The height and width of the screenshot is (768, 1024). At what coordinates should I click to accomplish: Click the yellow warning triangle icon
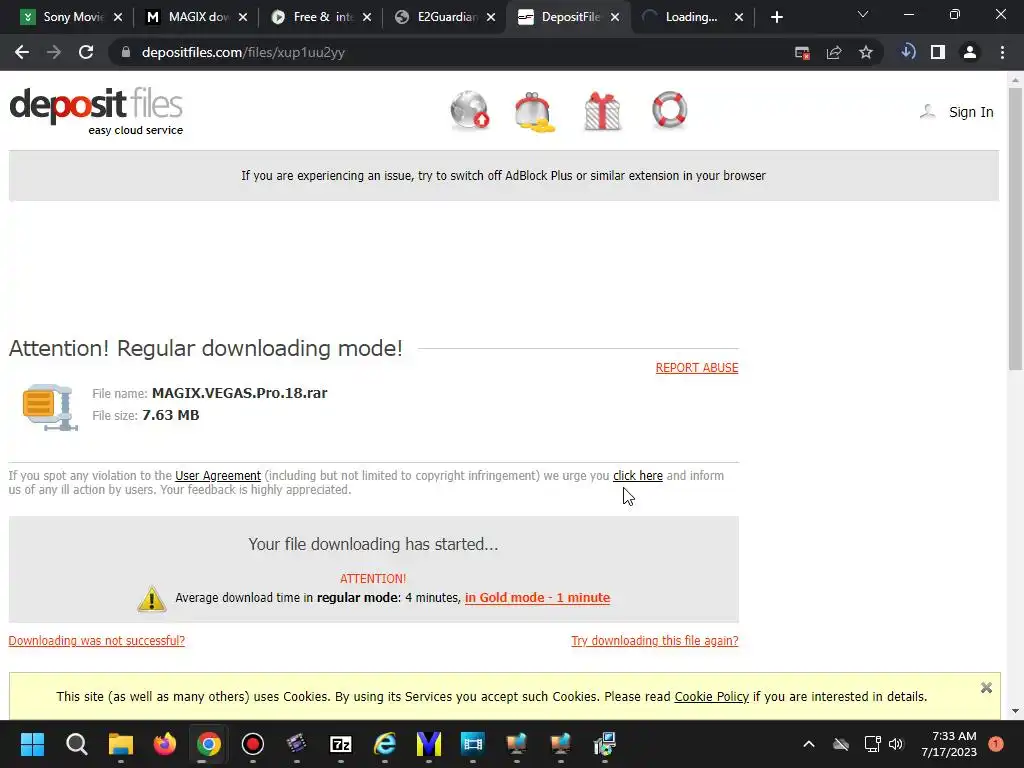(x=152, y=598)
